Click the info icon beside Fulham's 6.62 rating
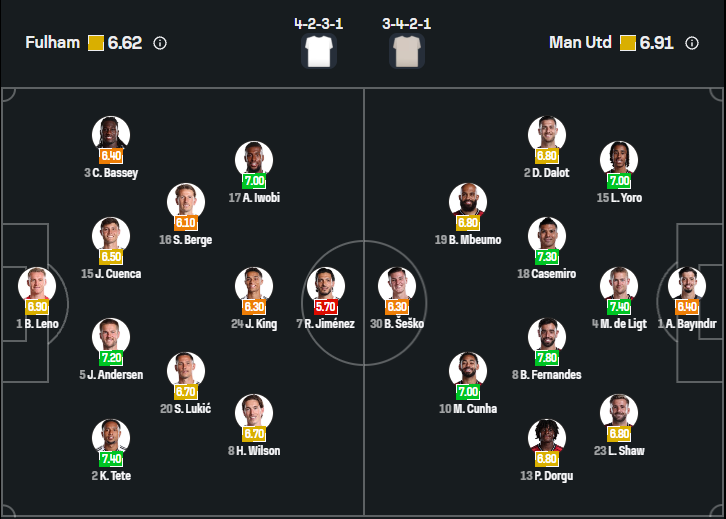The width and height of the screenshot is (726, 519). (x=160, y=43)
